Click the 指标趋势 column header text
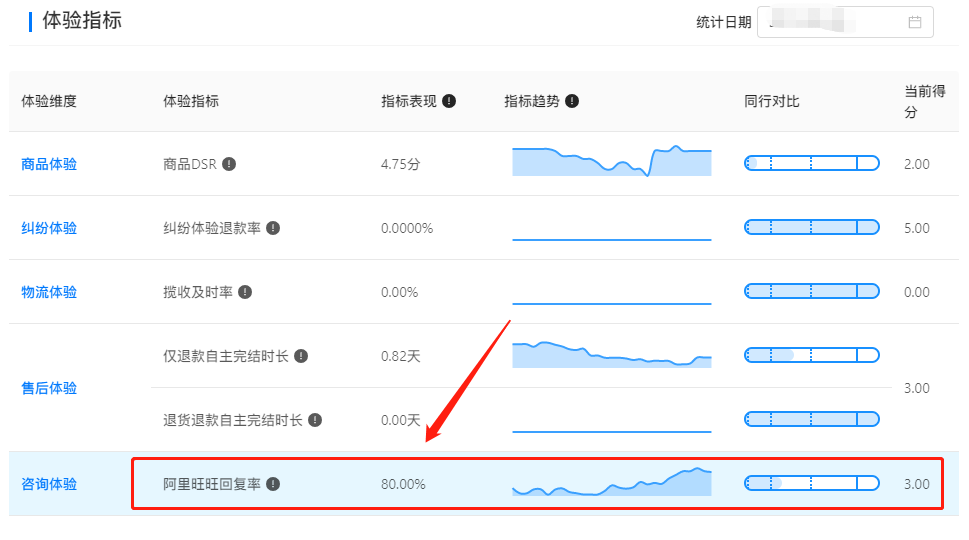 click(531, 101)
